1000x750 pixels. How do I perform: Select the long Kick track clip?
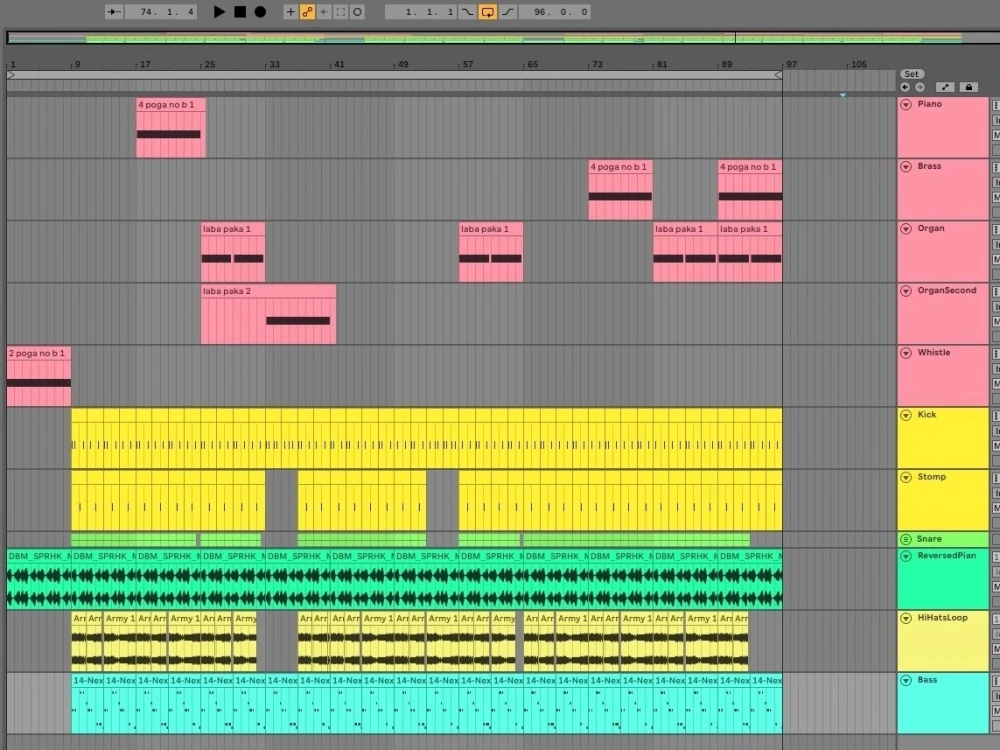(427, 439)
